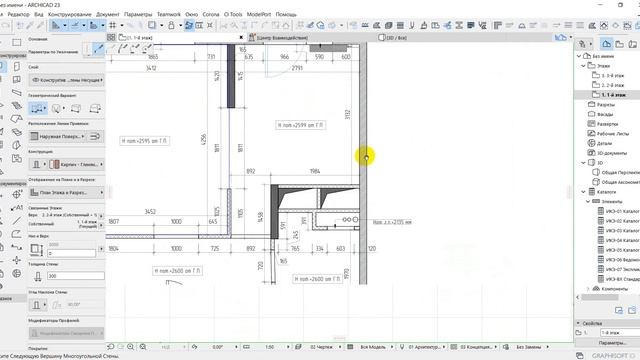The image size is (640, 360).
Task: Select the Polyline tool in the toolbox
Action: (17, 234)
